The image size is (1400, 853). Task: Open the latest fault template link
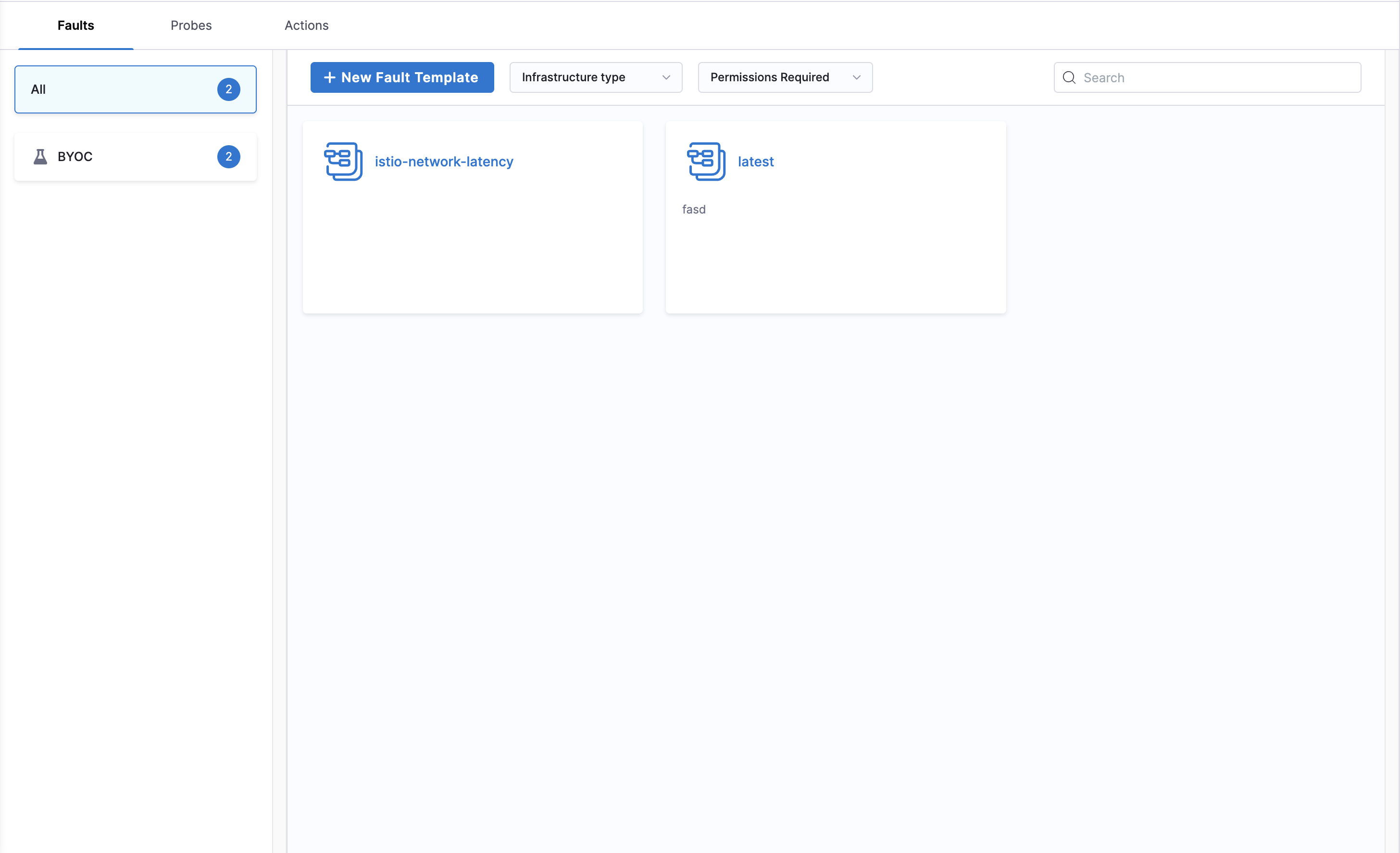coord(755,162)
